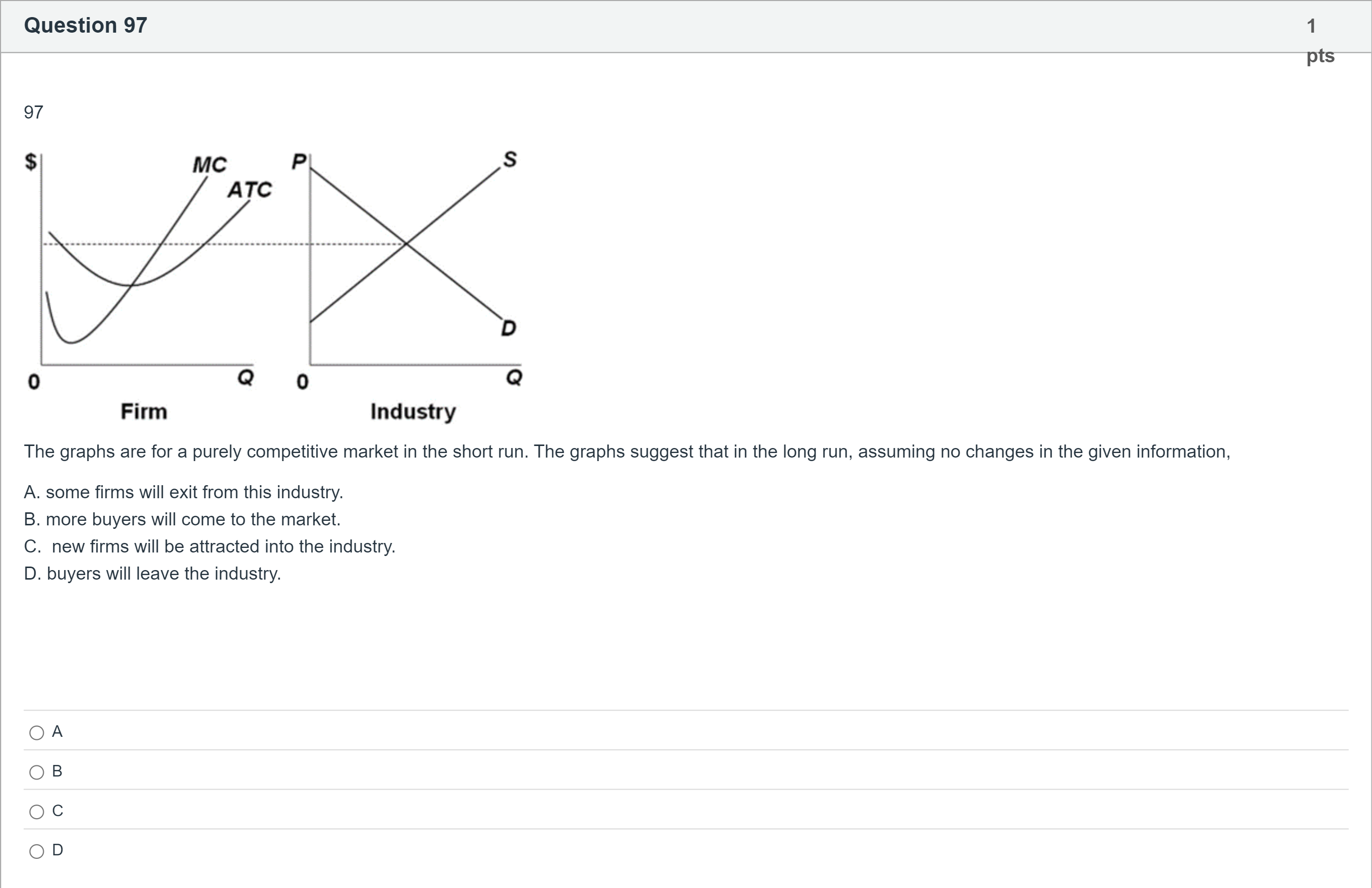Viewport: 1372px width, 888px height.
Task: Click the P axis label on Industry graph
Action: [299, 161]
